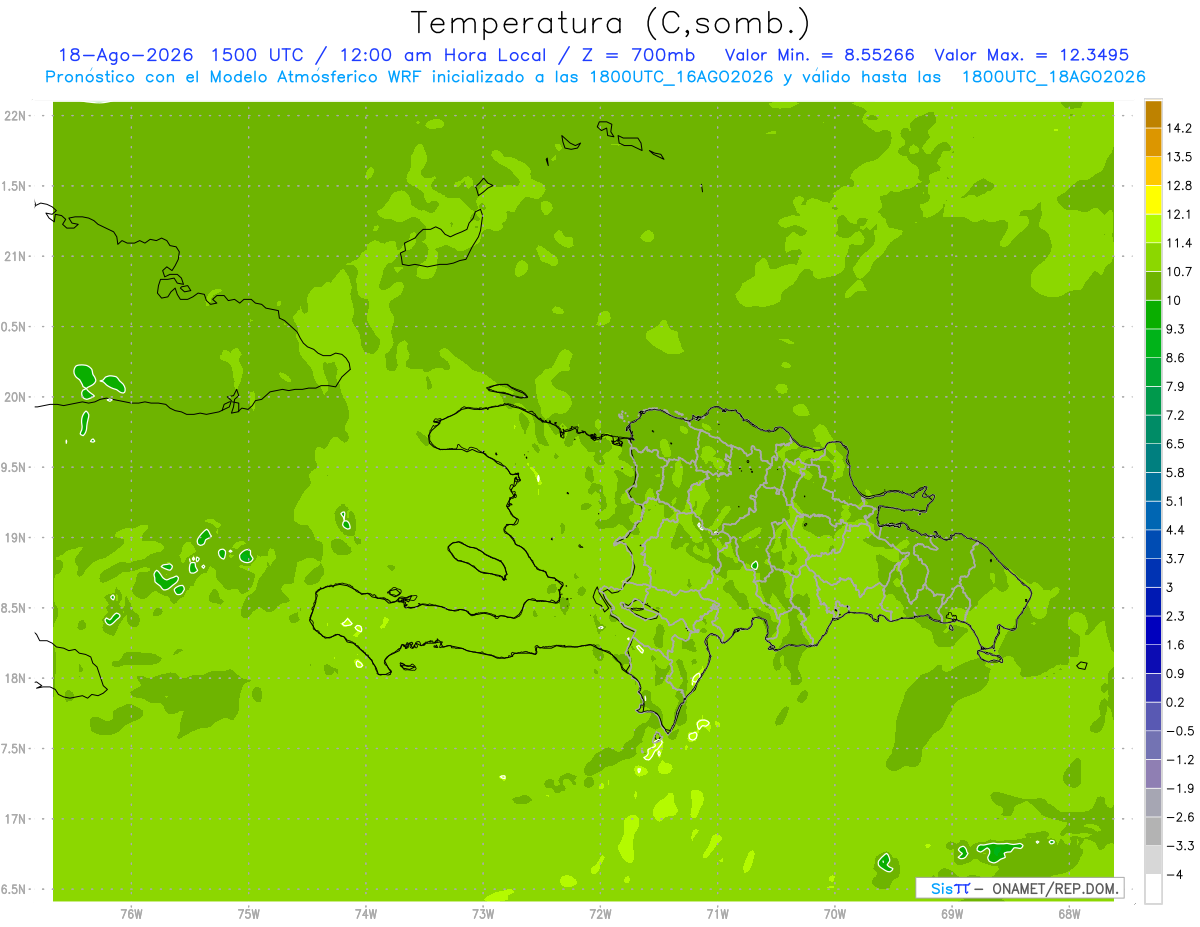Click the "11.4" colorbar value

pyautogui.click(x=1180, y=244)
